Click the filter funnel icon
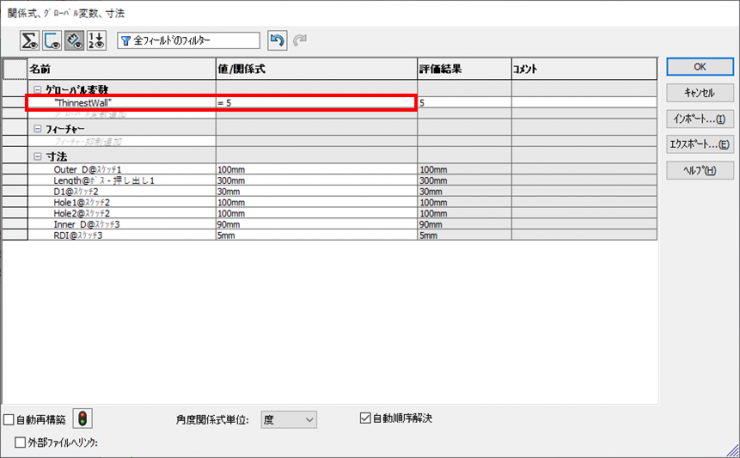The height and width of the screenshot is (458, 740). [x=126, y=40]
